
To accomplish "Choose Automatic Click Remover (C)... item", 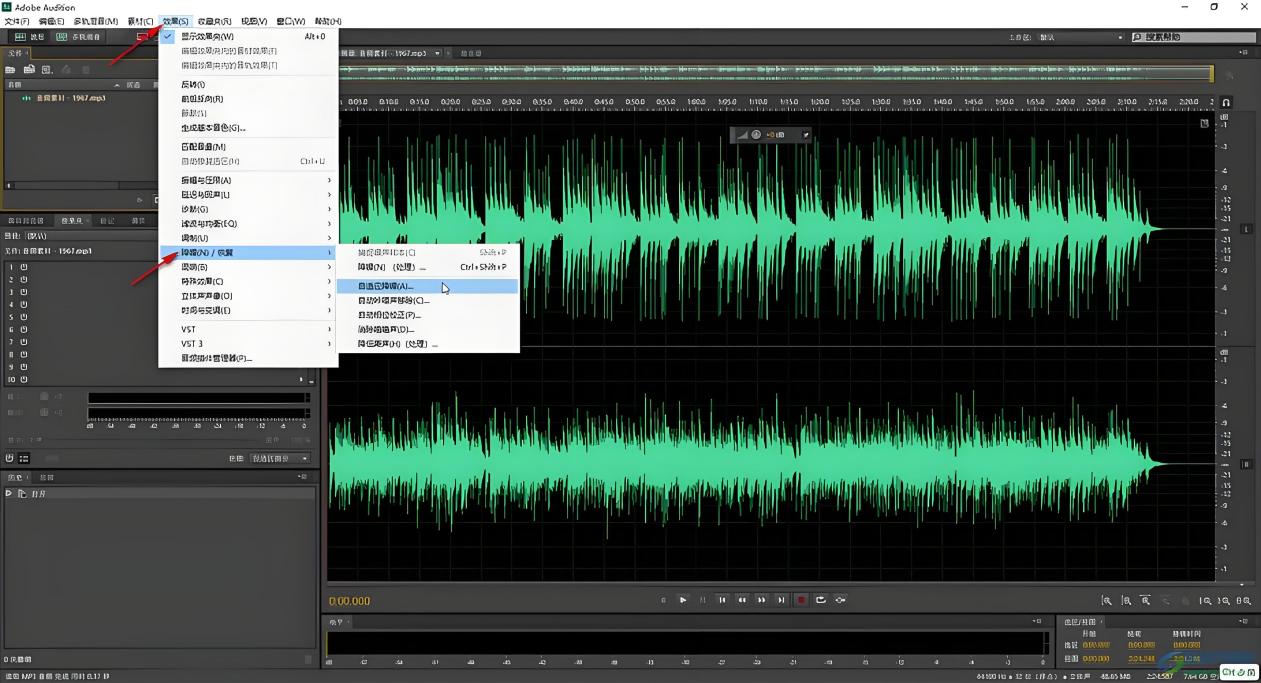I will click(429, 300).
